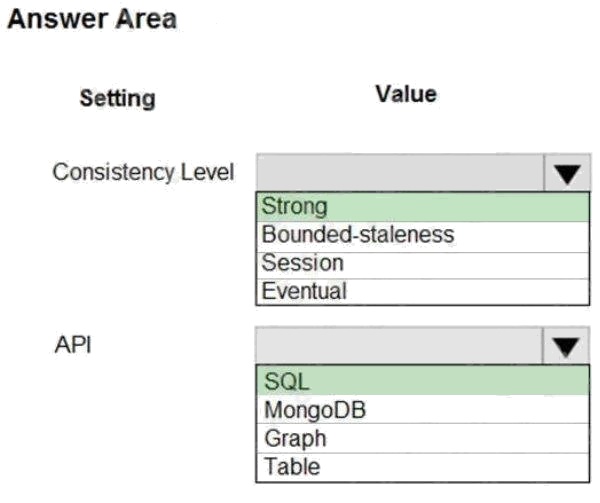Open the API combo box field

[400, 347]
